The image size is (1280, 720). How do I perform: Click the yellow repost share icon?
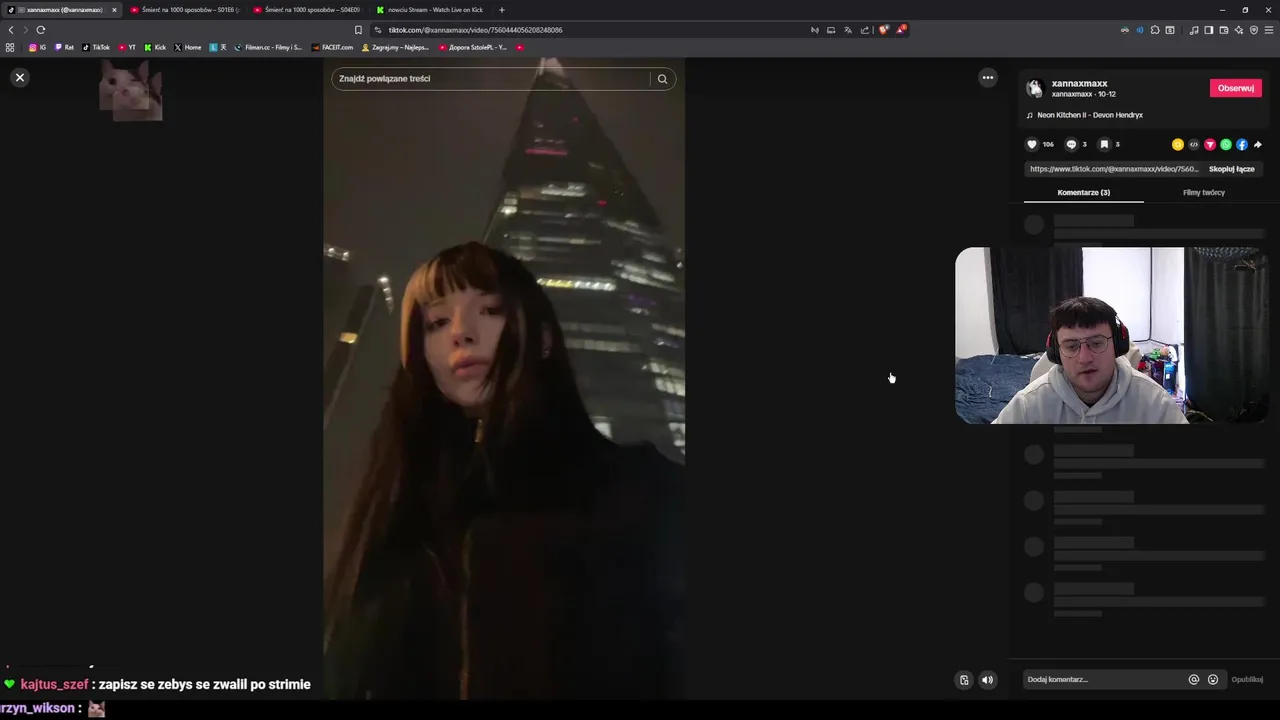[x=1178, y=144]
